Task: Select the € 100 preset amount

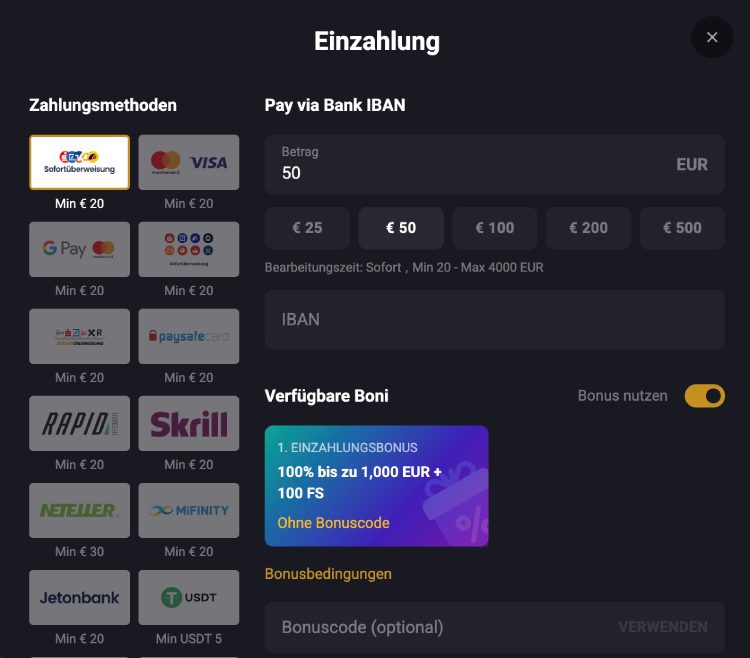Action: pos(495,228)
